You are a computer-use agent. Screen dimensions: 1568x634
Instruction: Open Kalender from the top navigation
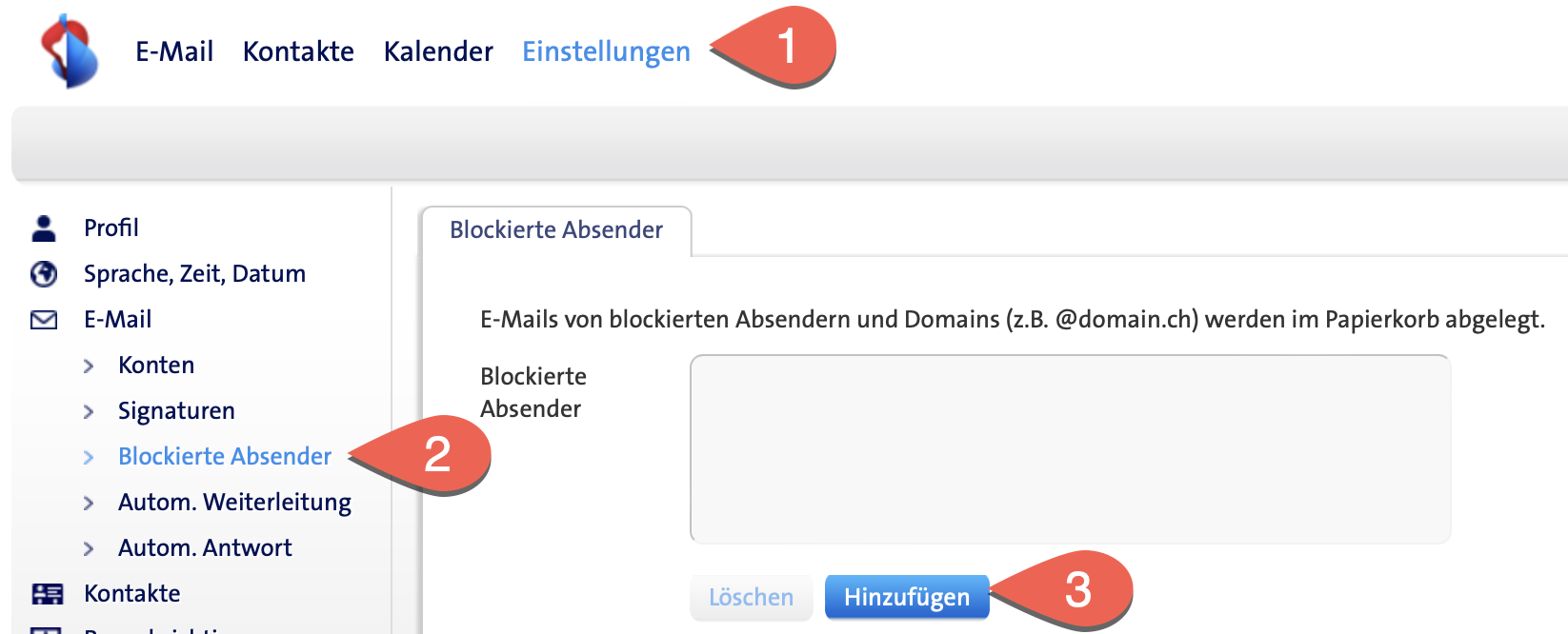438,51
